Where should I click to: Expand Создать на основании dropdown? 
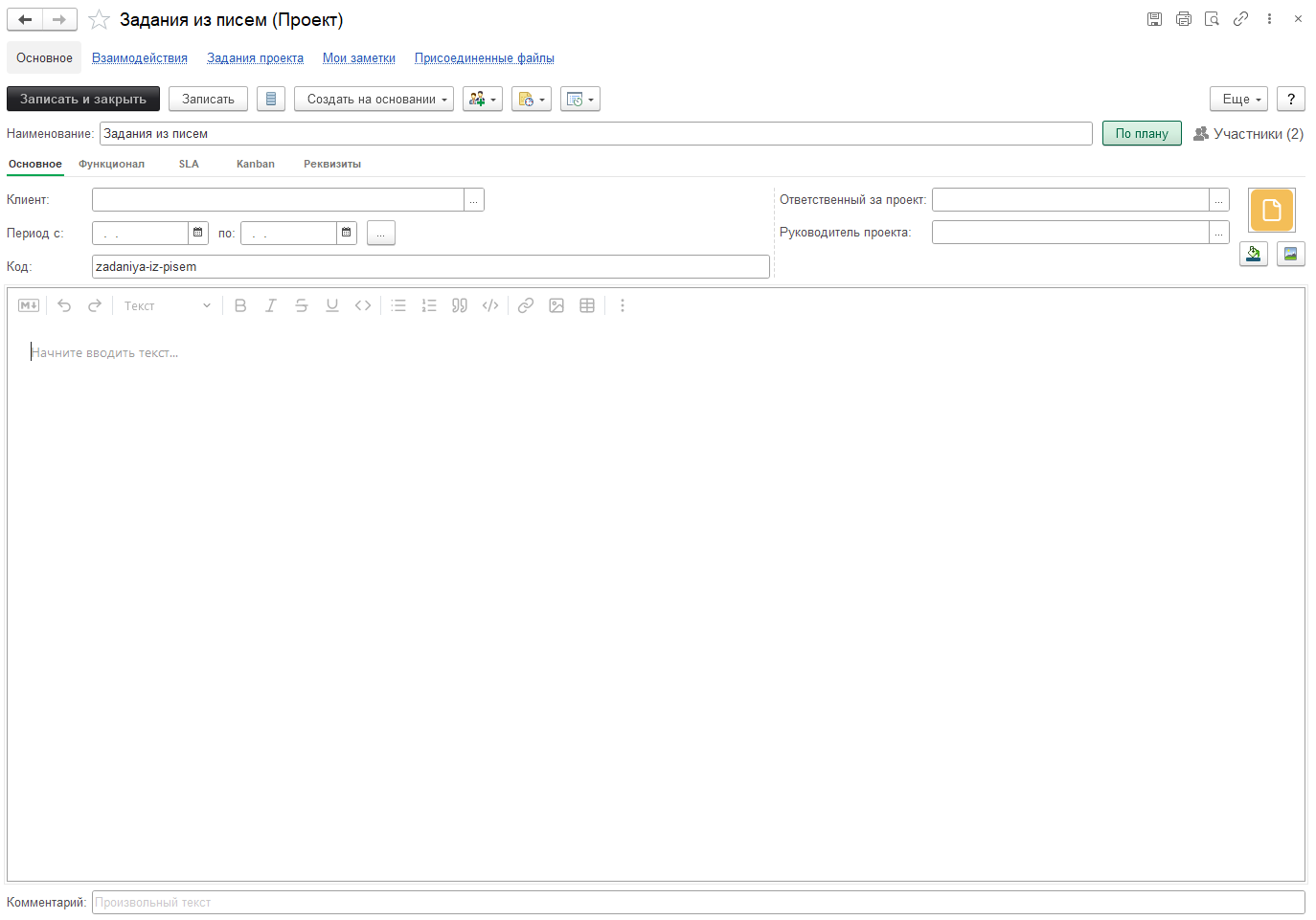(374, 99)
